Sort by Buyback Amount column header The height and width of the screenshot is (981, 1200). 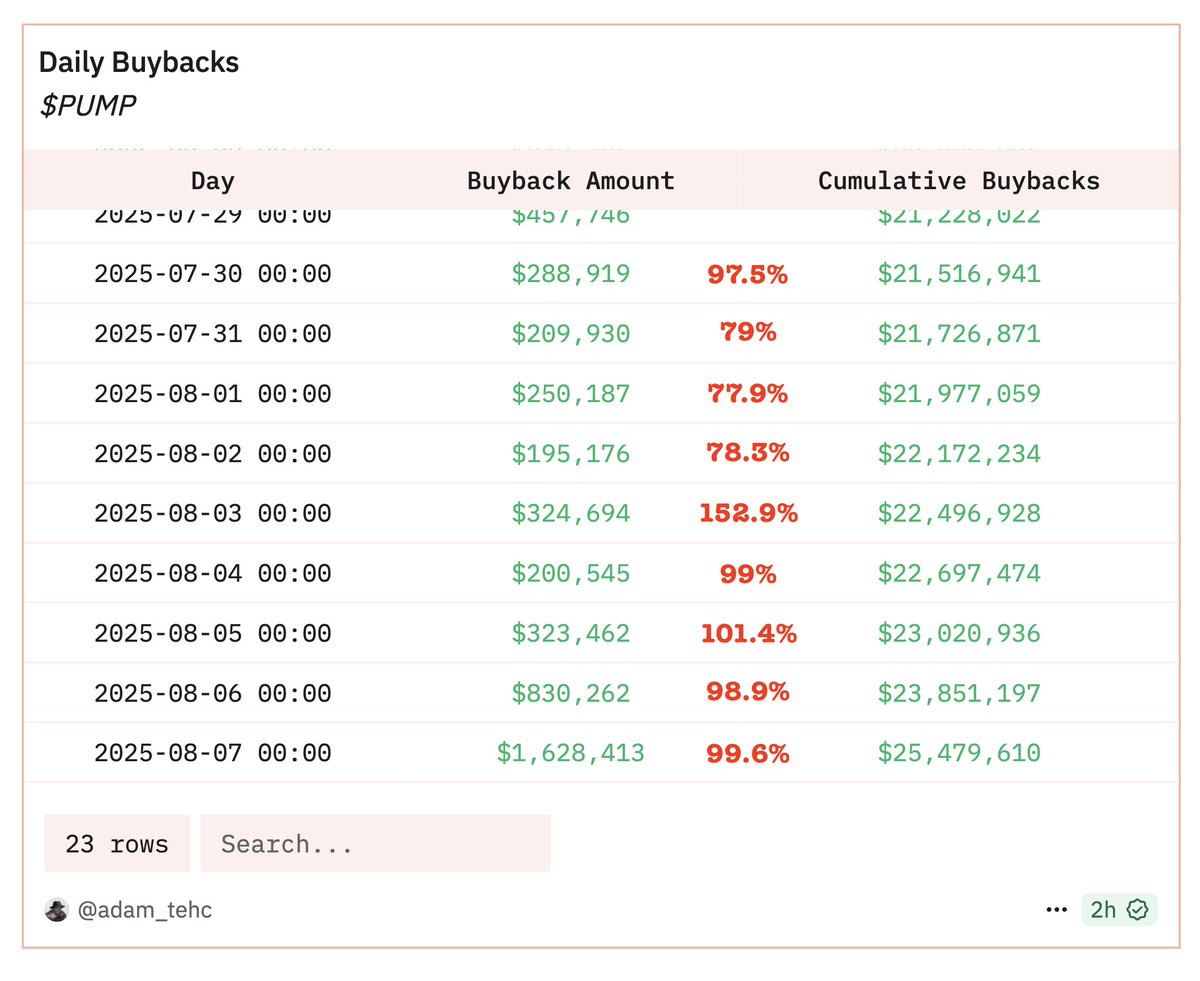[571, 181]
